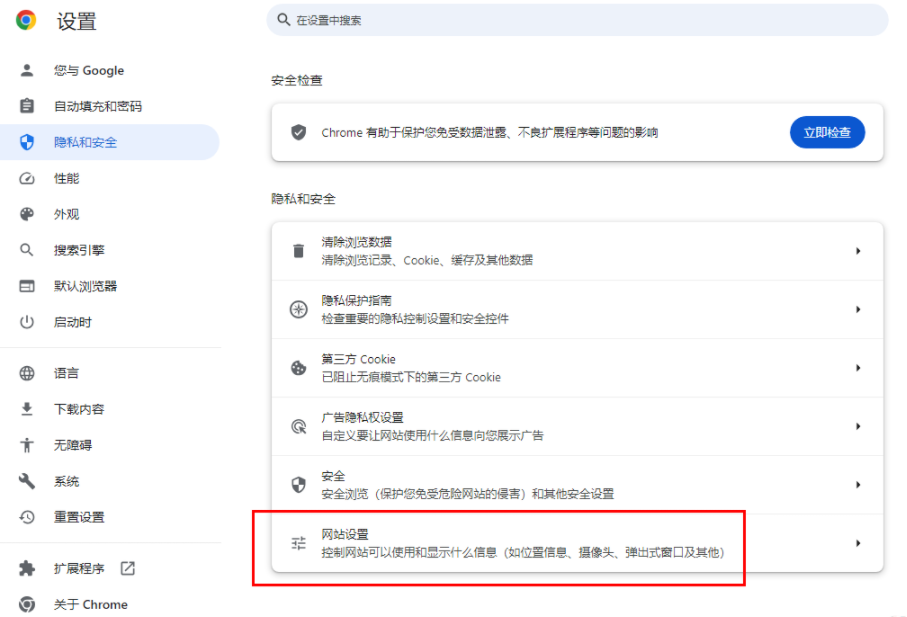Click the wrench icon beside 系统
The height and width of the screenshot is (617, 907).
pyautogui.click(x=27, y=481)
